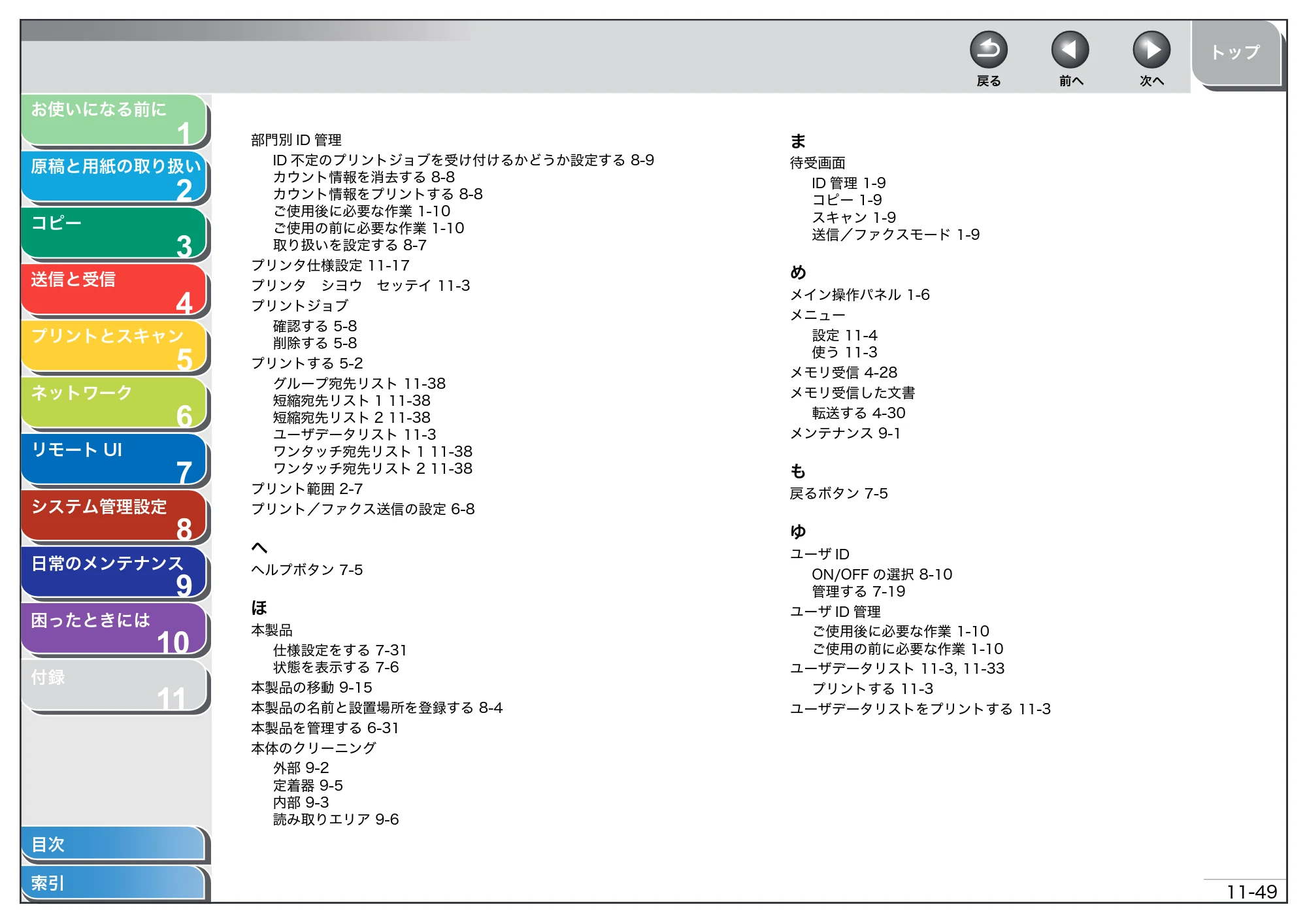Open chapter 2 原稿と用紙の取り扱い tab
Image resolution: width=1307 pixels, height=924 pixels.
(x=114, y=177)
